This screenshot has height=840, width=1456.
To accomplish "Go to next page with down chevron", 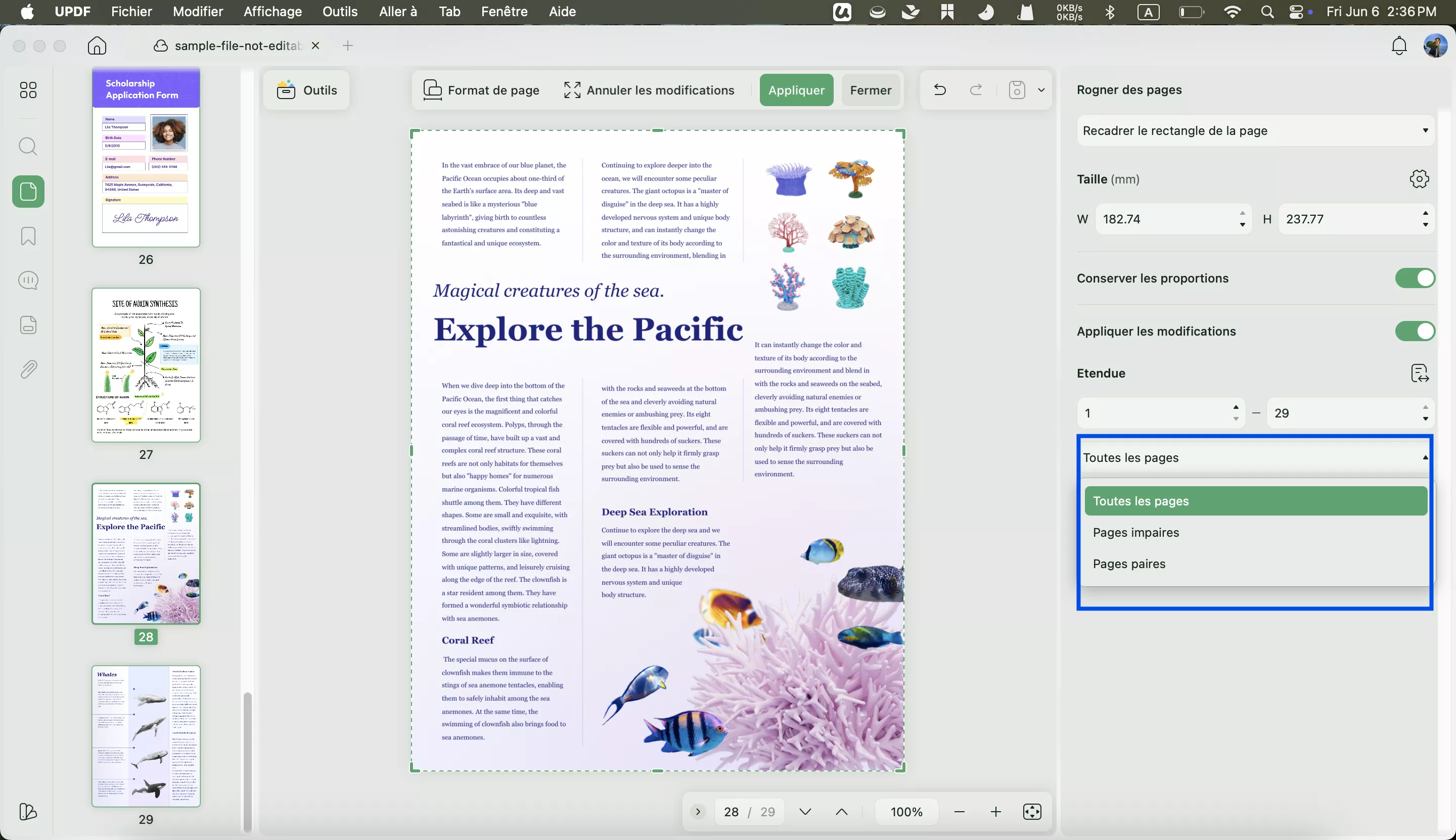I will coord(805,812).
